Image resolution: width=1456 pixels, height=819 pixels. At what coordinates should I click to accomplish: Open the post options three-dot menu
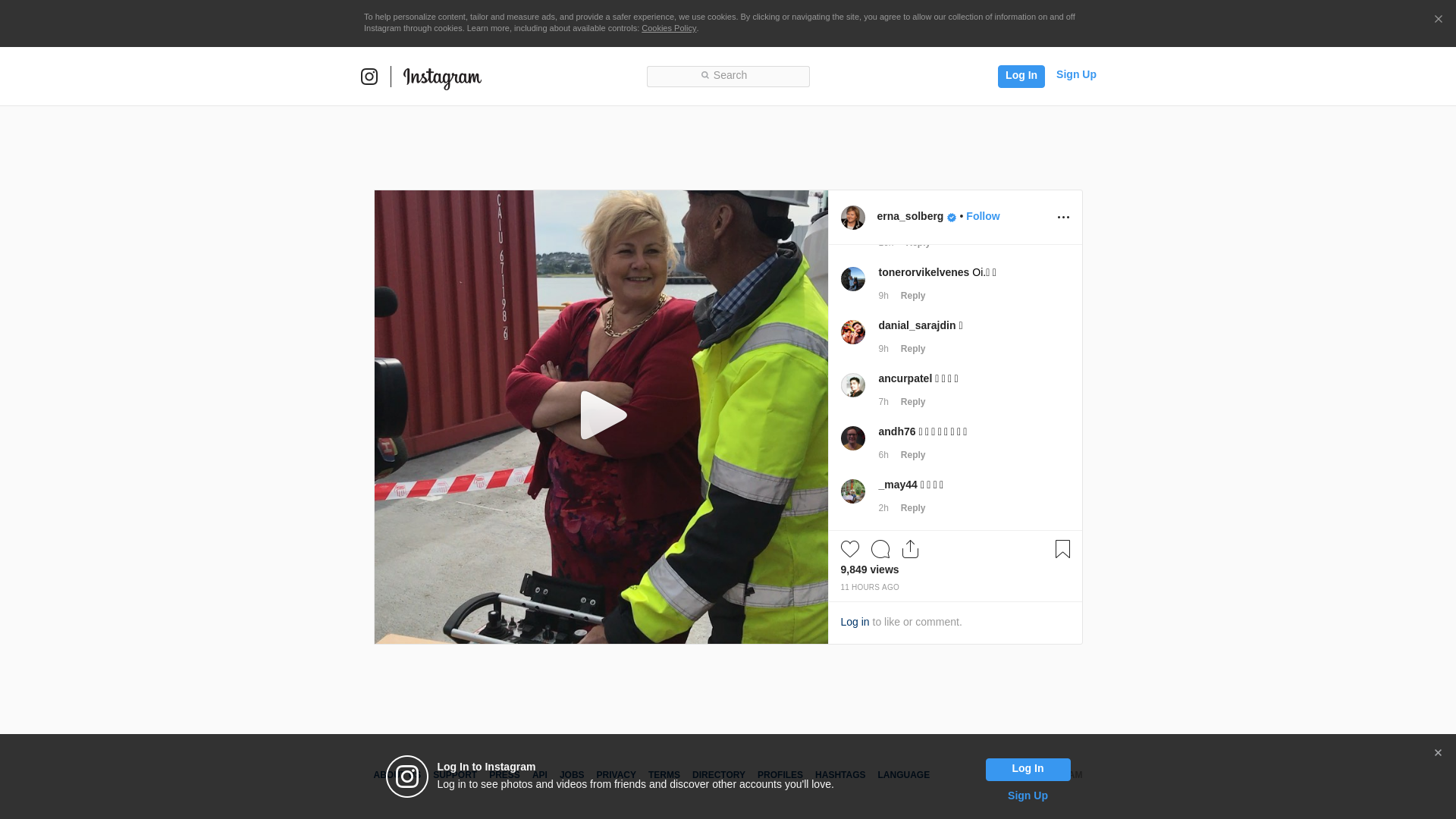click(x=1063, y=218)
